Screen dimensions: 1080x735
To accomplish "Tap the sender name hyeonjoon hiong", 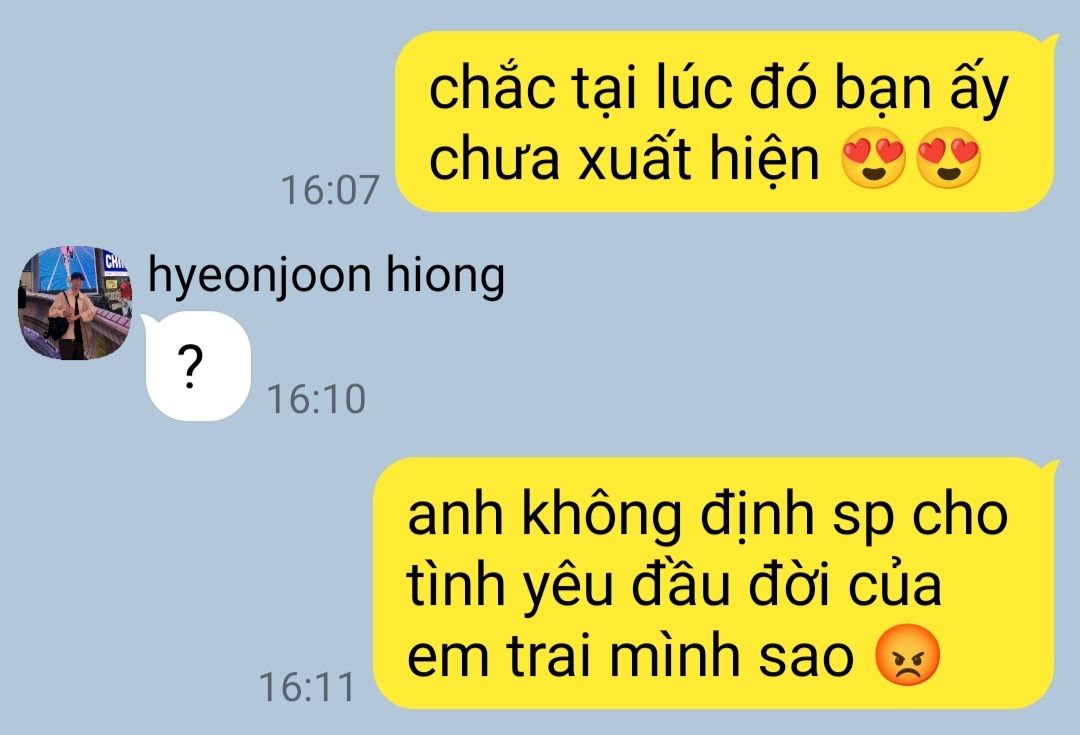I will tap(326, 276).
